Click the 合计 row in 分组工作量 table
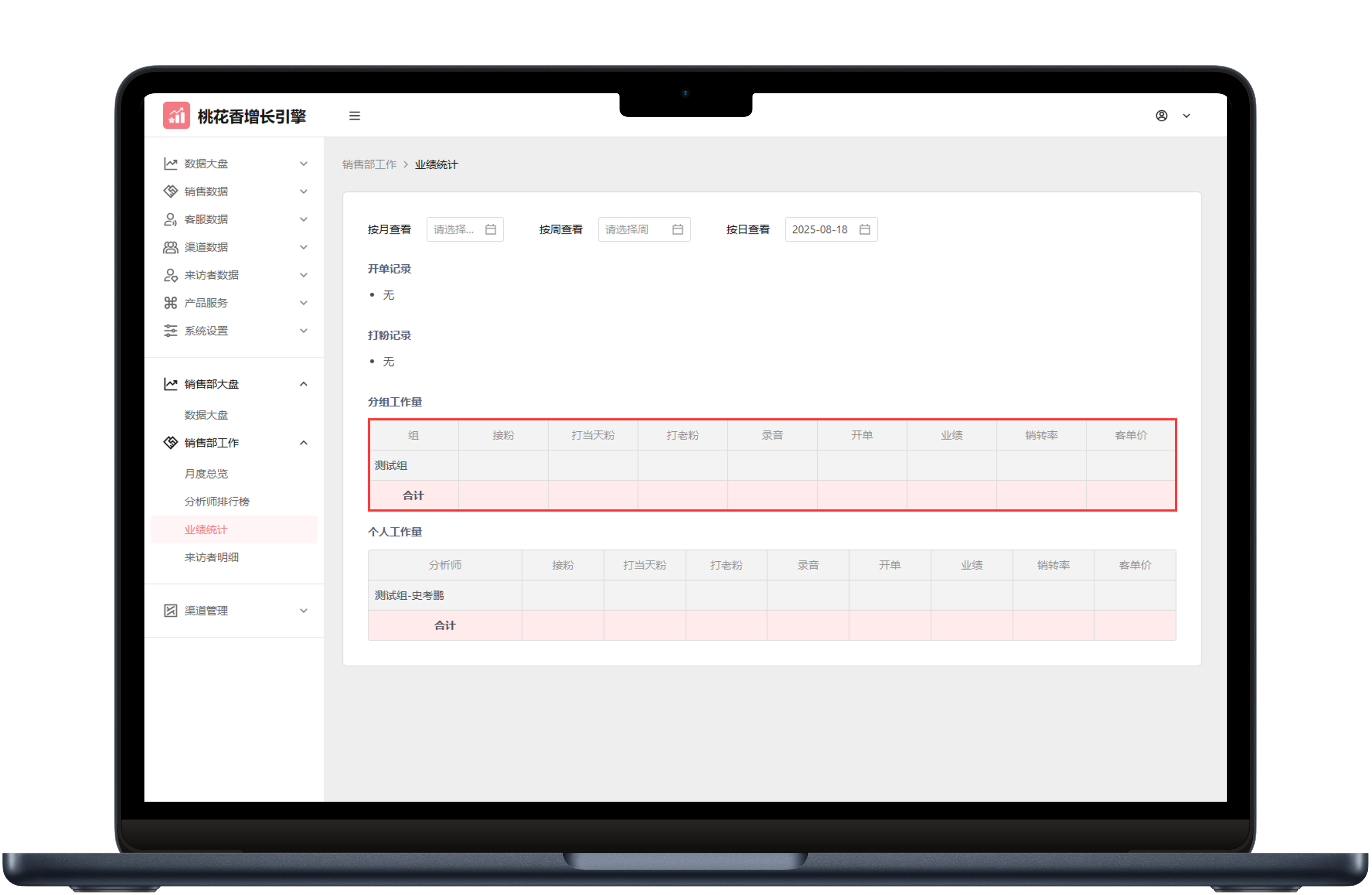The height and width of the screenshot is (895, 1372). [x=772, y=495]
